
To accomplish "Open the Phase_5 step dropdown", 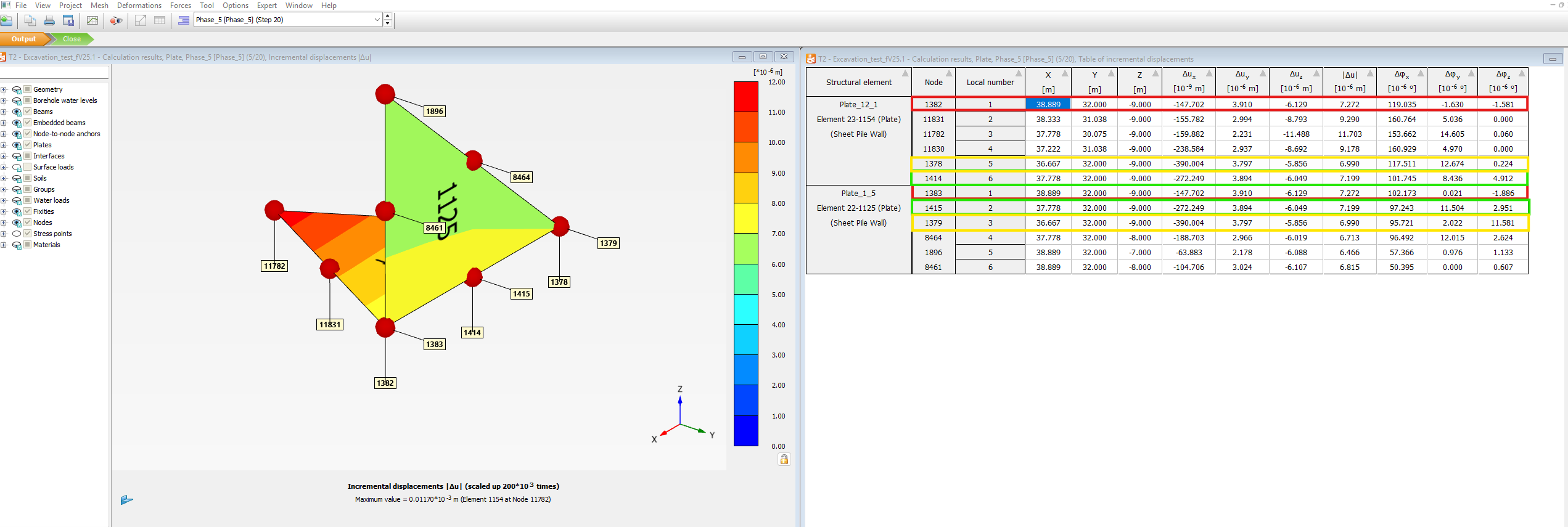I will tap(377, 20).
